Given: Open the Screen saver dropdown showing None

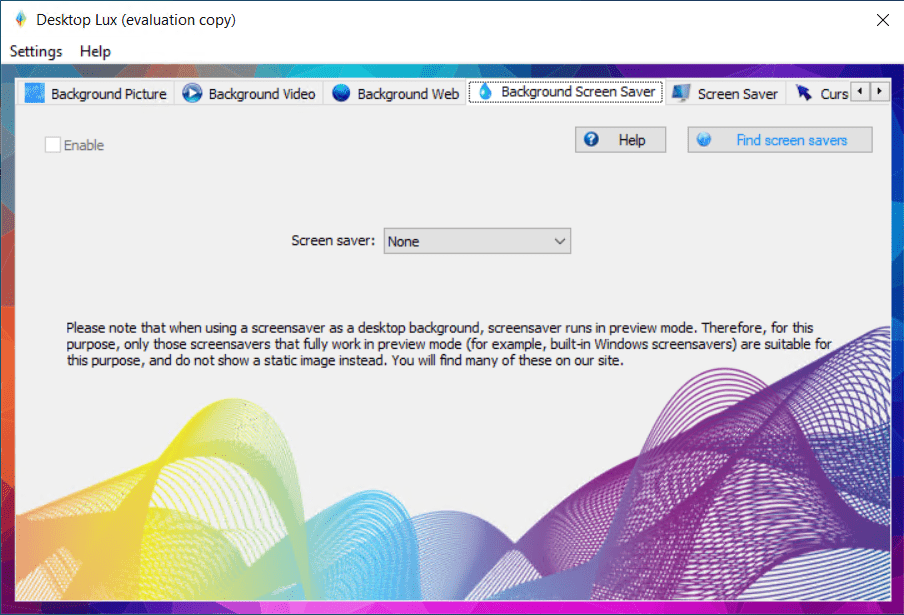Looking at the screenshot, I should [x=477, y=241].
